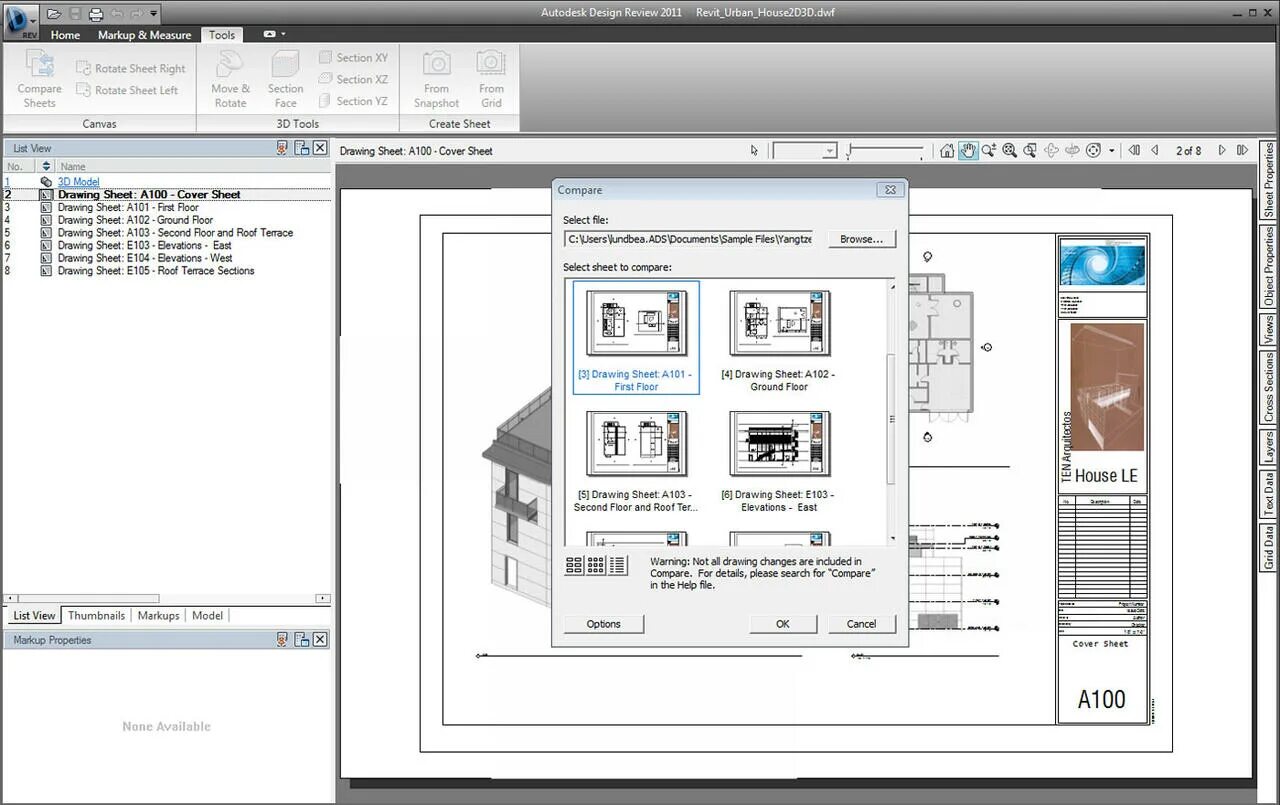Toggle auto-hide on Markup Properties panel

[x=282, y=640]
